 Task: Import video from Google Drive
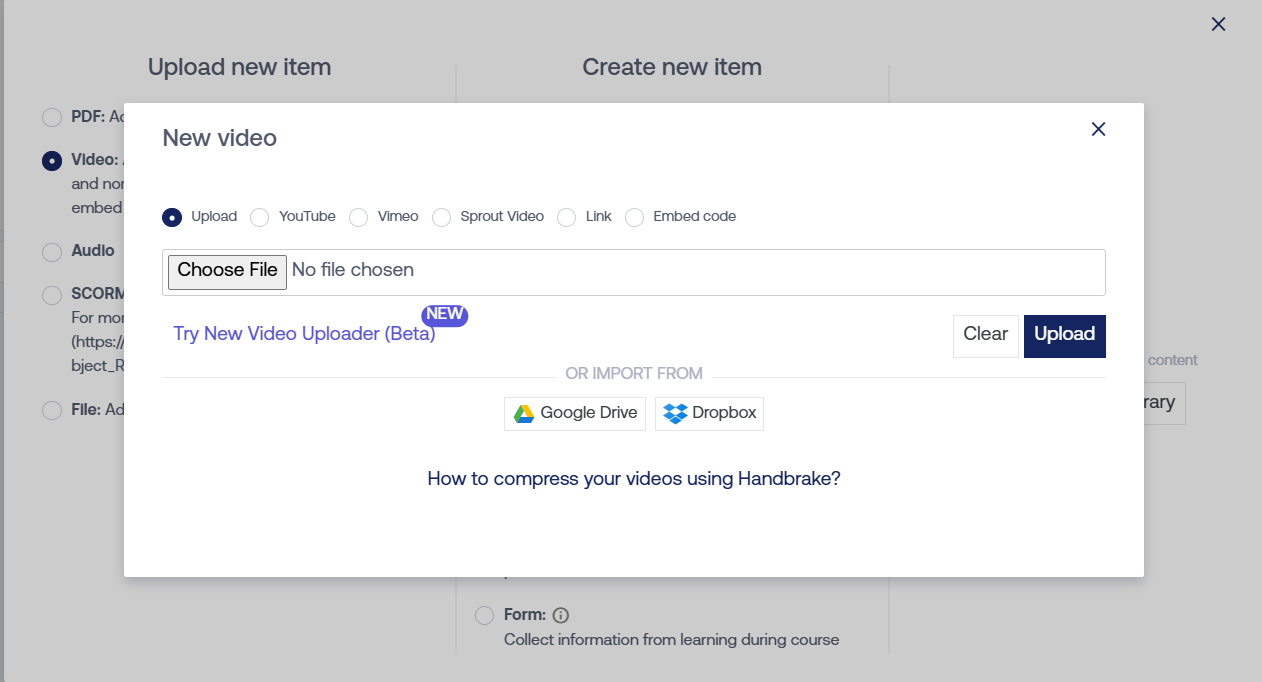(x=575, y=413)
